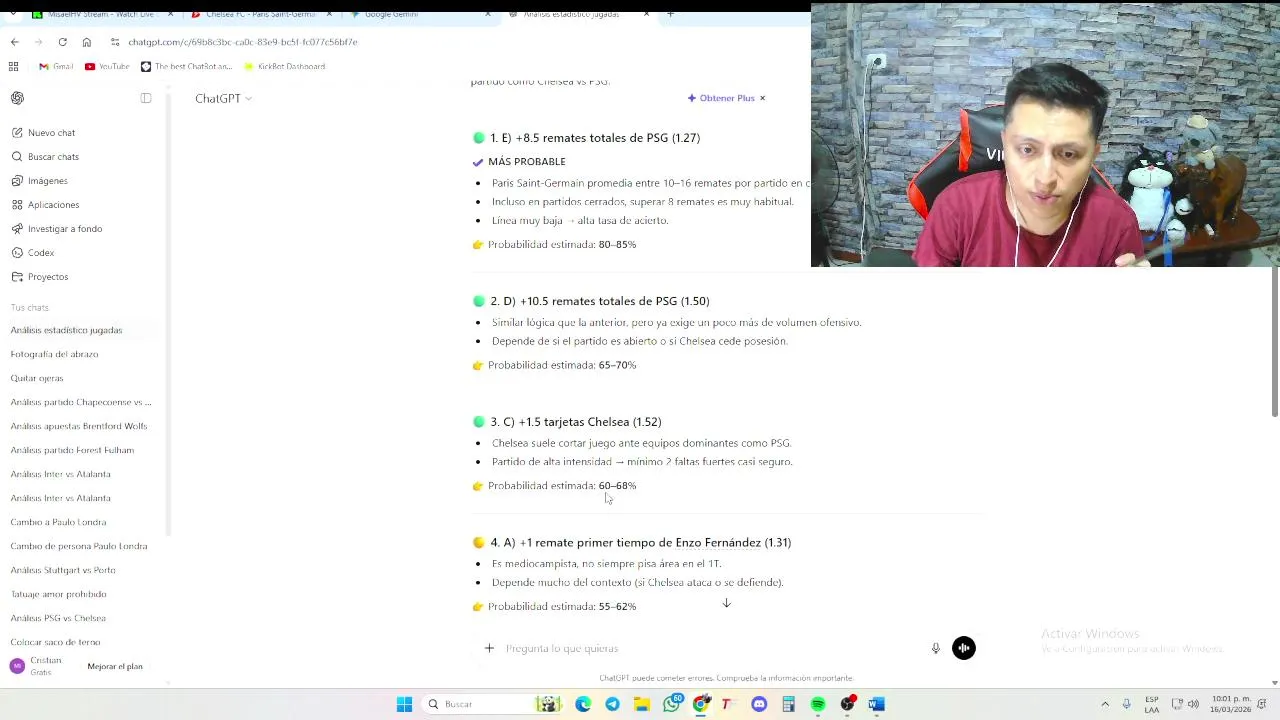This screenshot has height=720, width=1280.
Task: Click the microphone dictation icon
Action: point(936,648)
